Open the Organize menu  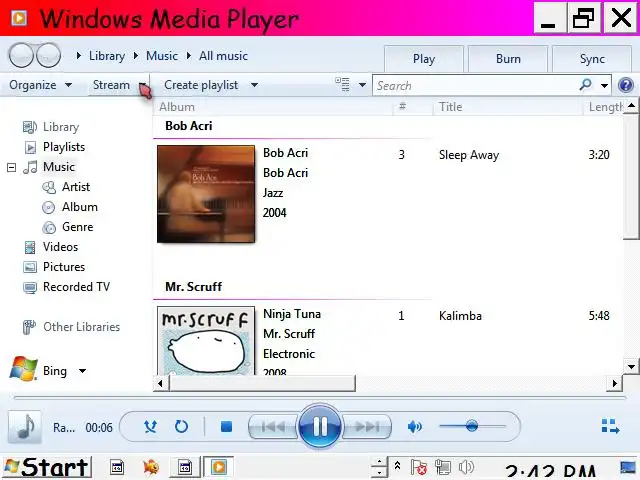tap(40, 85)
